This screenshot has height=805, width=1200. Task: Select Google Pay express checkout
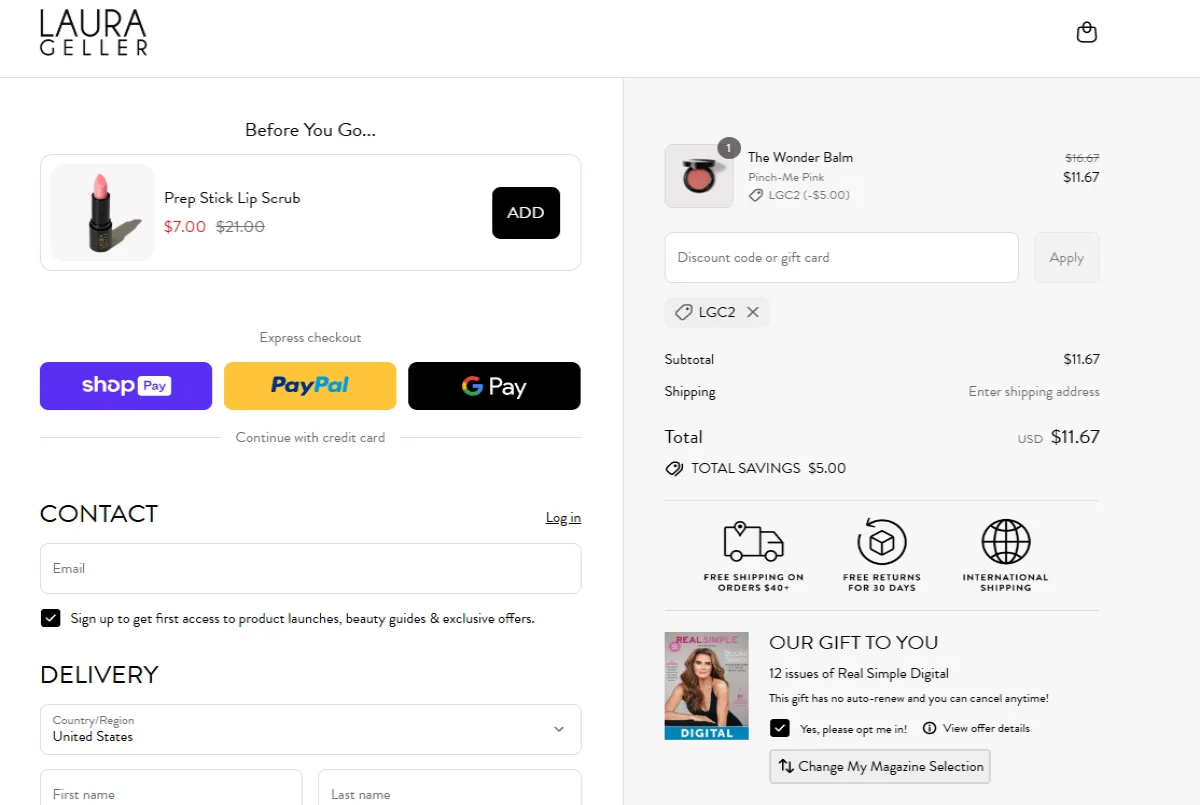pos(494,386)
